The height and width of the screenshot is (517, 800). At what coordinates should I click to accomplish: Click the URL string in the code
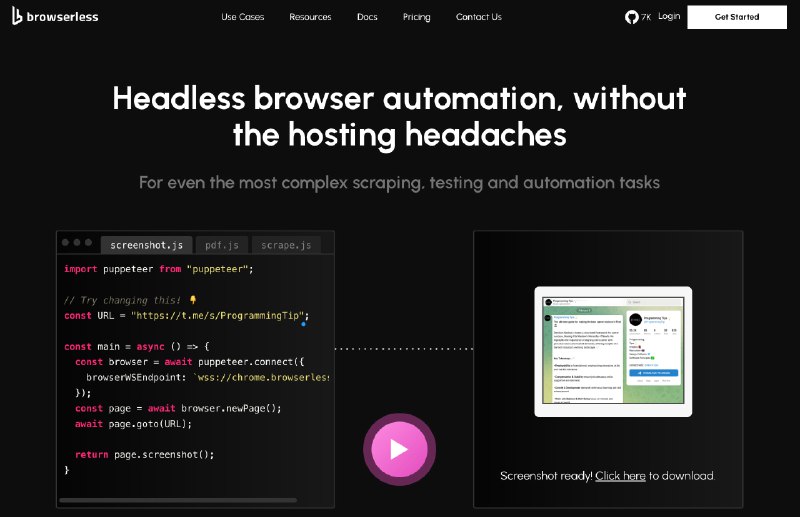(217, 315)
